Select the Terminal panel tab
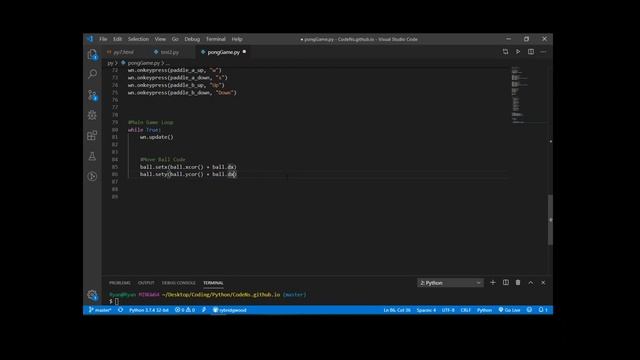Image resolution: width=640 pixels, height=360 pixels. [x=213, y=283]
